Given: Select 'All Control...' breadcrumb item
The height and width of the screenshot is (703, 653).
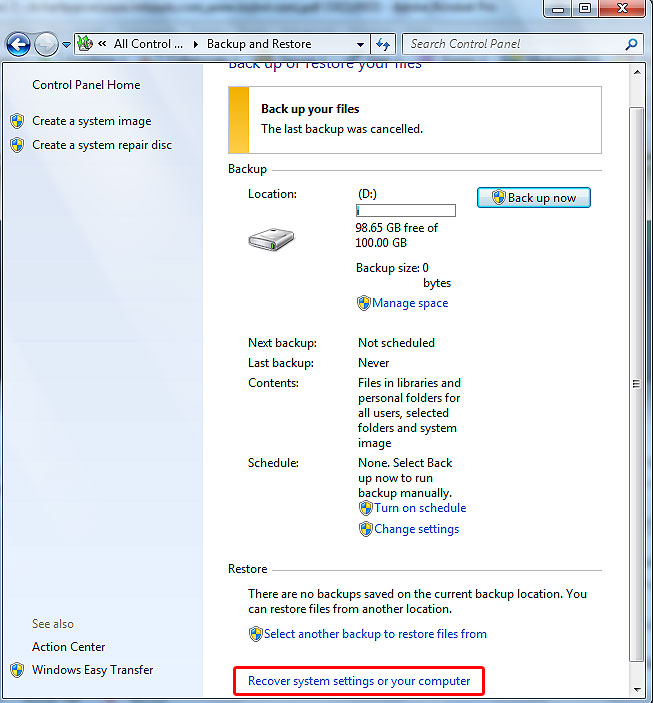Looking at the screenshot, I should coord(148,44).
